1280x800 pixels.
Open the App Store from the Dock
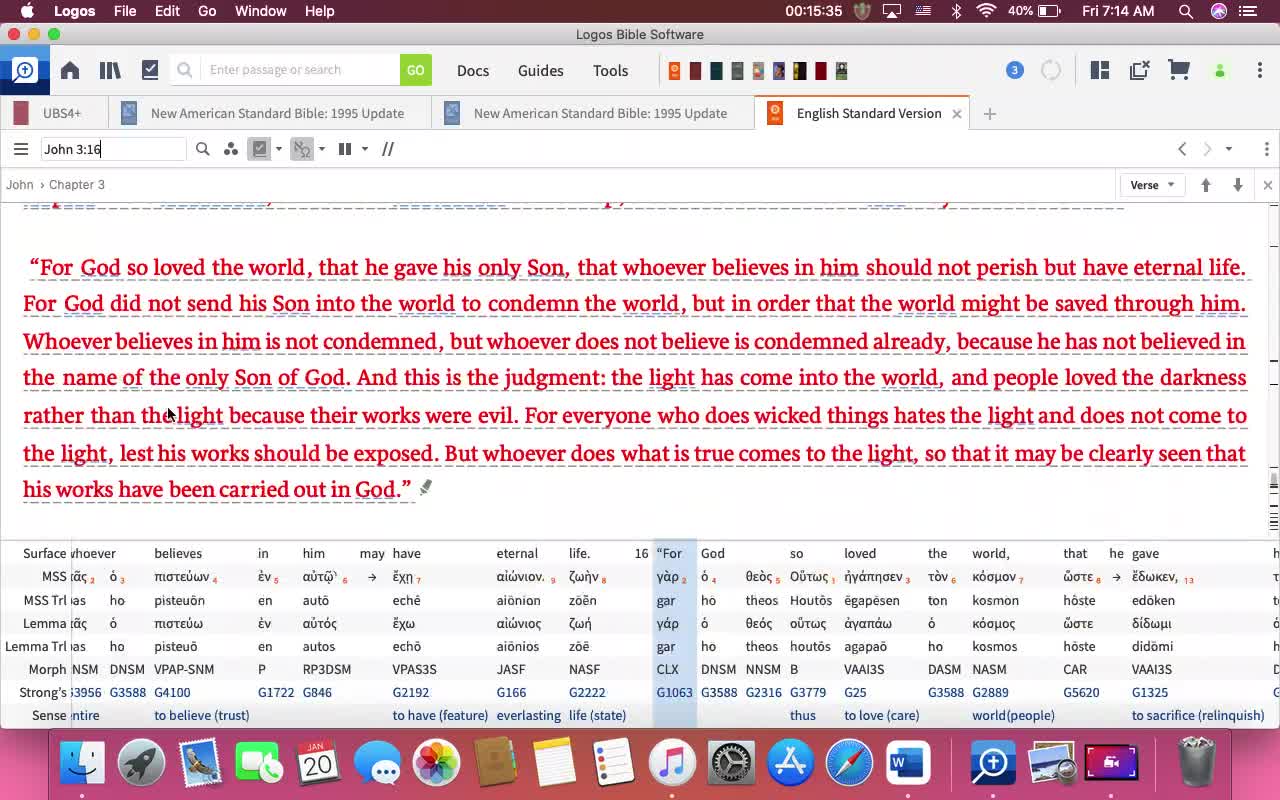[x=790, y=763]
